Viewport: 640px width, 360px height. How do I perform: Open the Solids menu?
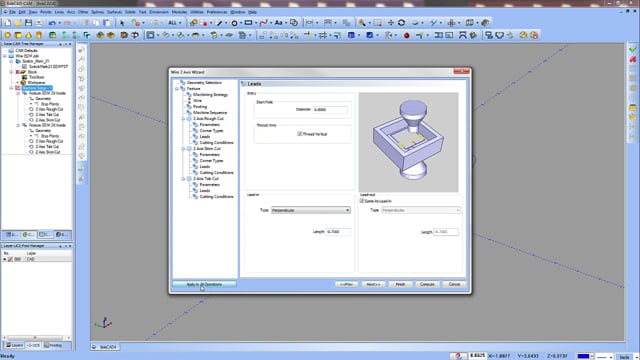pyautogui.click(x=130, y=12)
